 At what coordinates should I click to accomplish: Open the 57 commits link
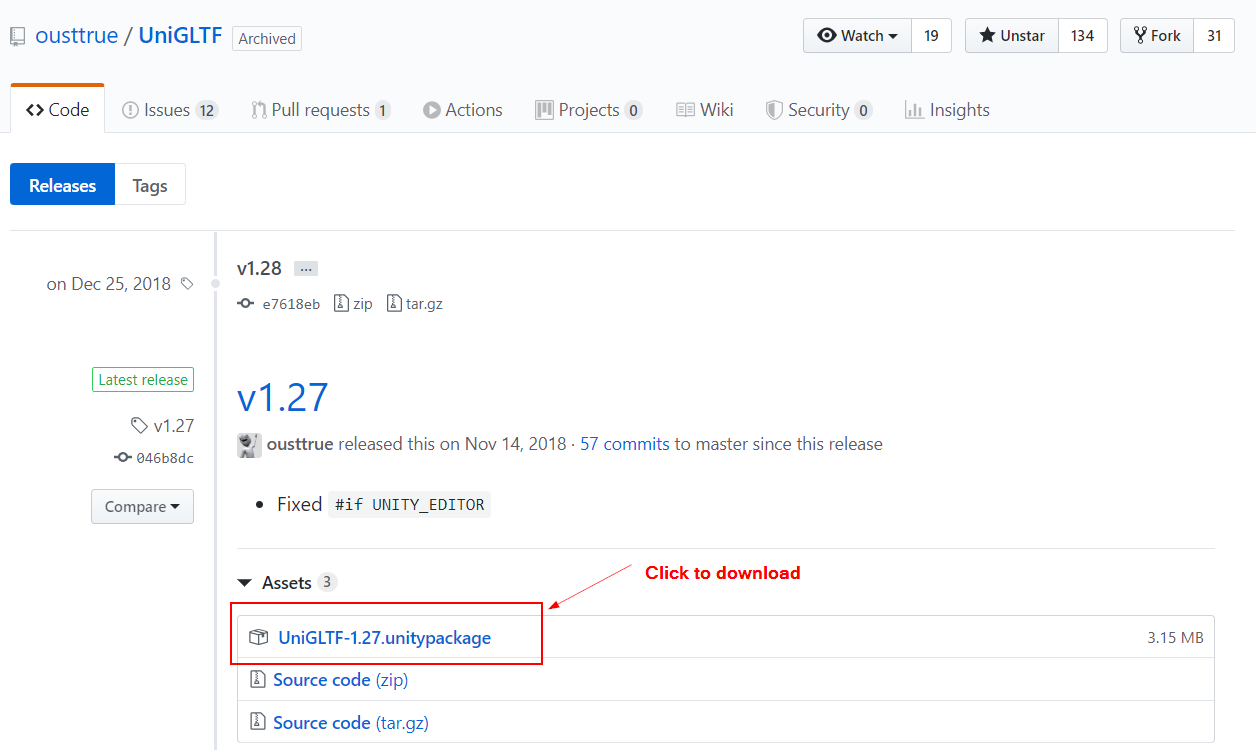[624, 444]
